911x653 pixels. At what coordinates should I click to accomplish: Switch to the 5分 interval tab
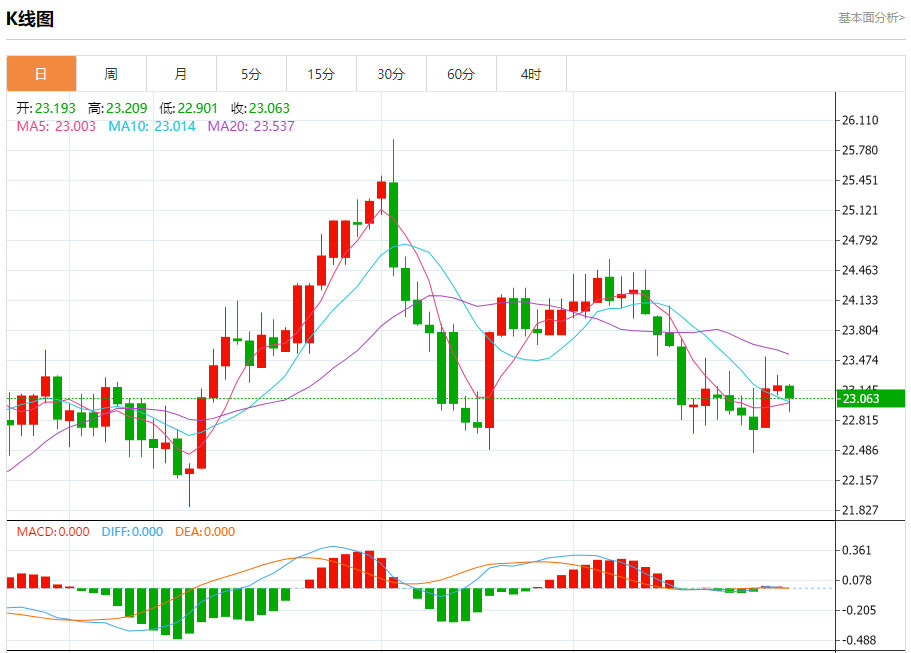tap(251, 74)
